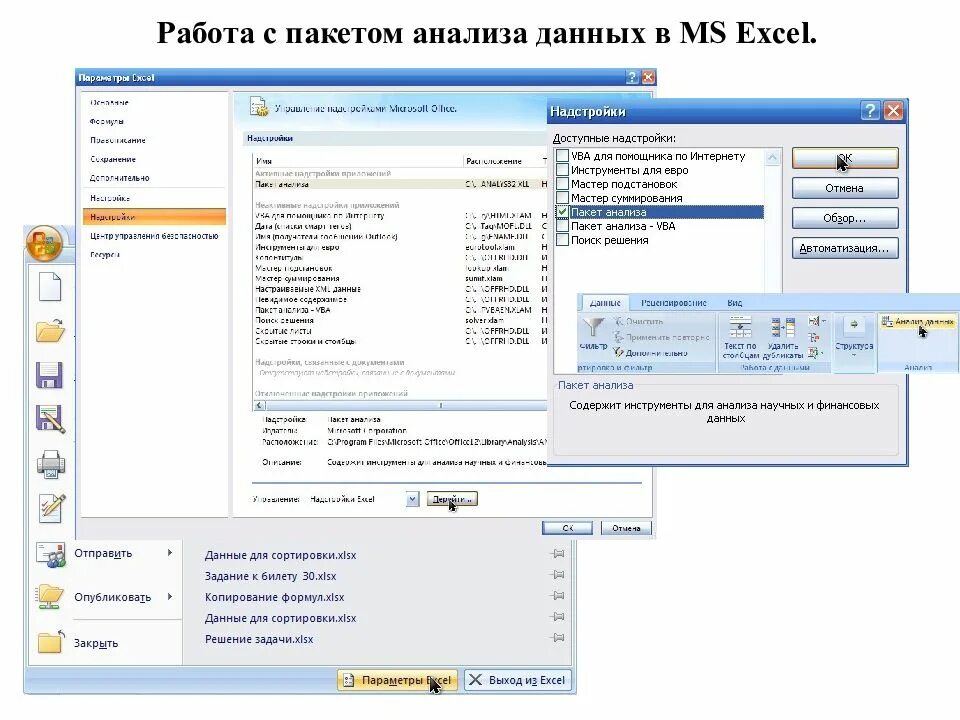Viewport: 960px width, 720px height.
Task: Open Дополнительно advanced filter on ribbon
Action: pos(650,353)
